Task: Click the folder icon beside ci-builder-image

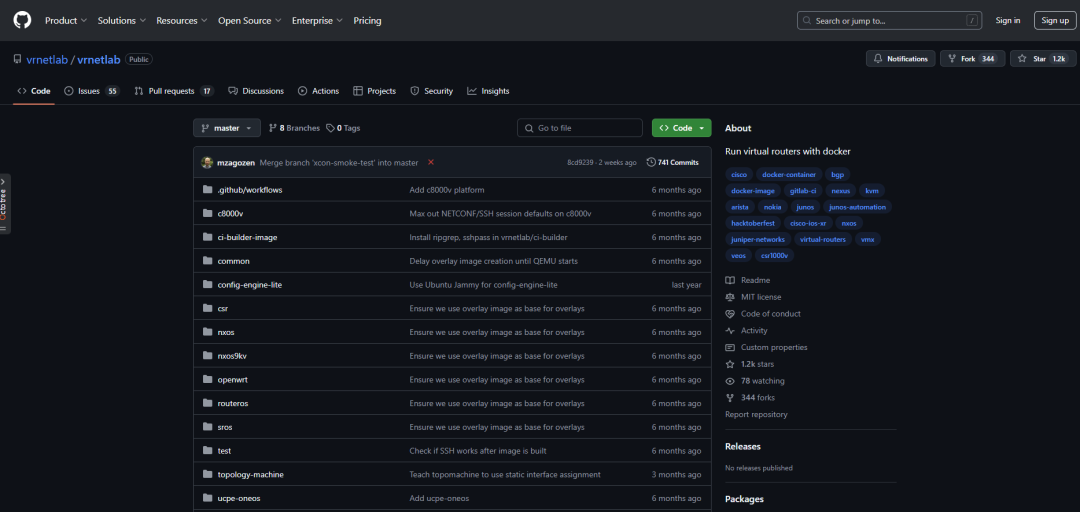Action: [207, 237]
